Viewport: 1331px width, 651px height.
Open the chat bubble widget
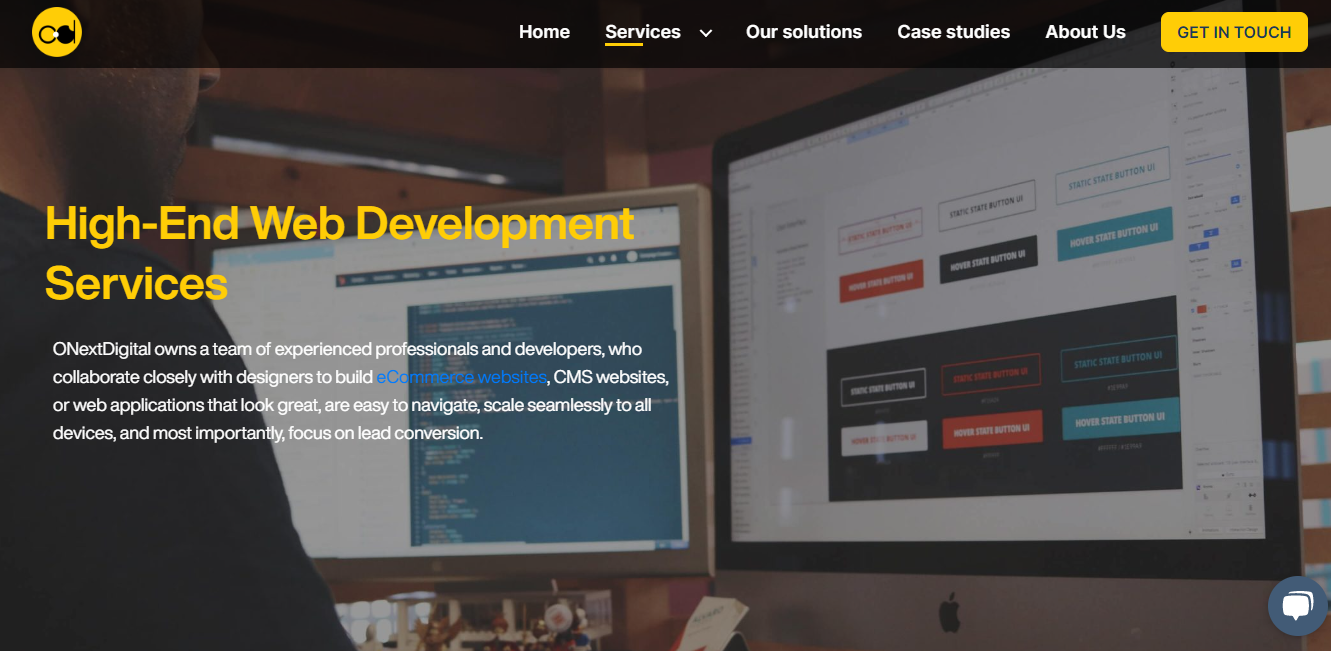[1297, 606]
